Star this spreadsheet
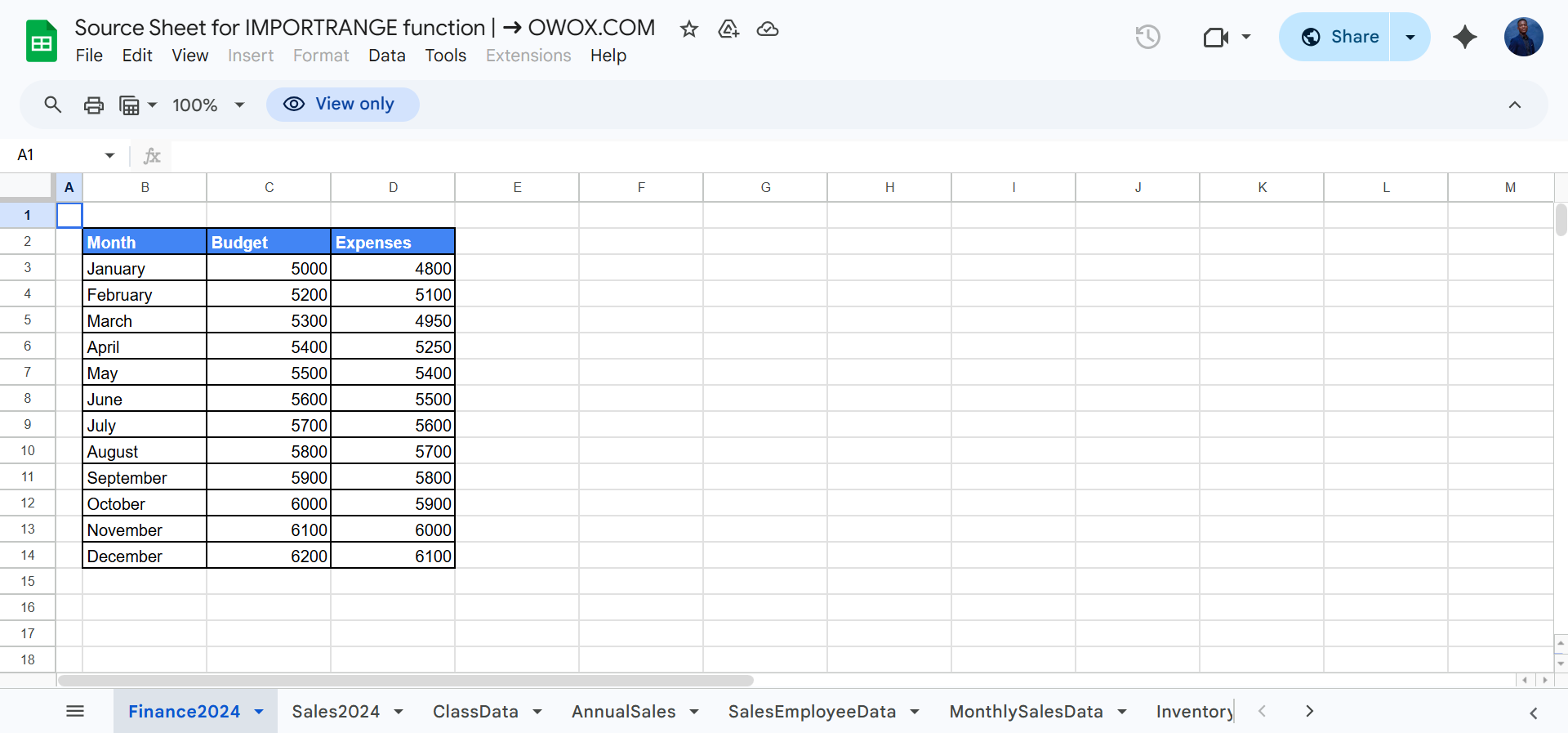The width and height of the screenshot is (1568, 733). click(689, 29)
